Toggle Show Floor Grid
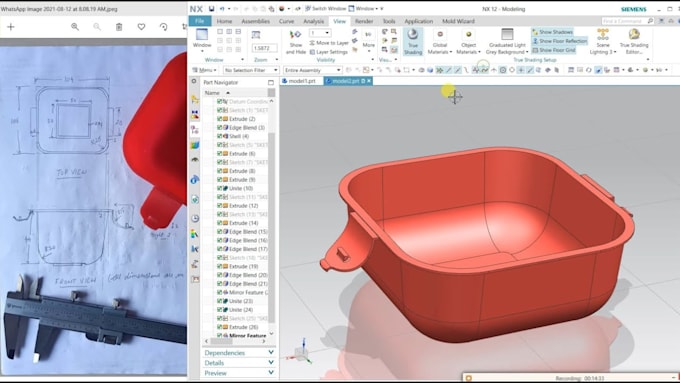680x383 pixels. (x=554, y=50)
